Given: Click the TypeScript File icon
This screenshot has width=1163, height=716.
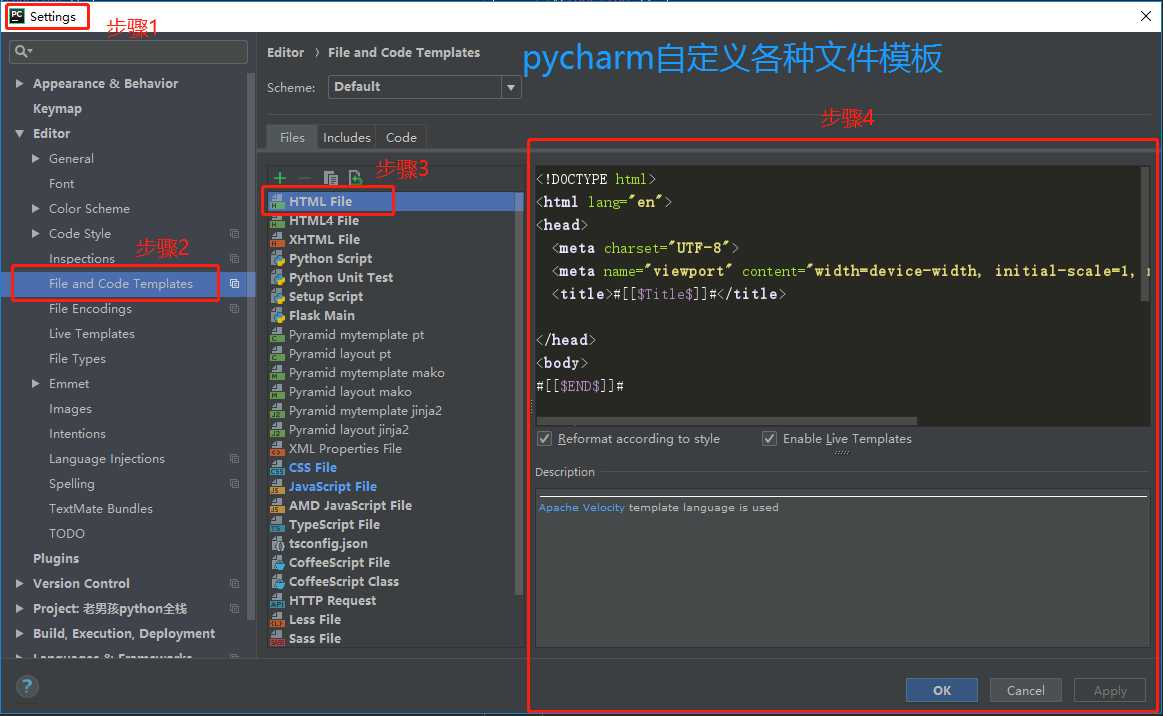Looking at the screenshot, I should pos(277,525).
